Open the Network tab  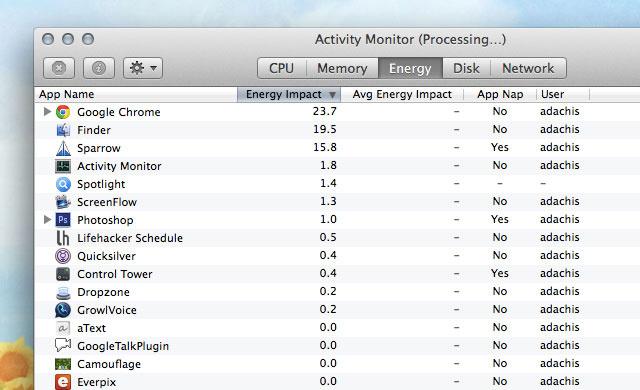(528, 68)
